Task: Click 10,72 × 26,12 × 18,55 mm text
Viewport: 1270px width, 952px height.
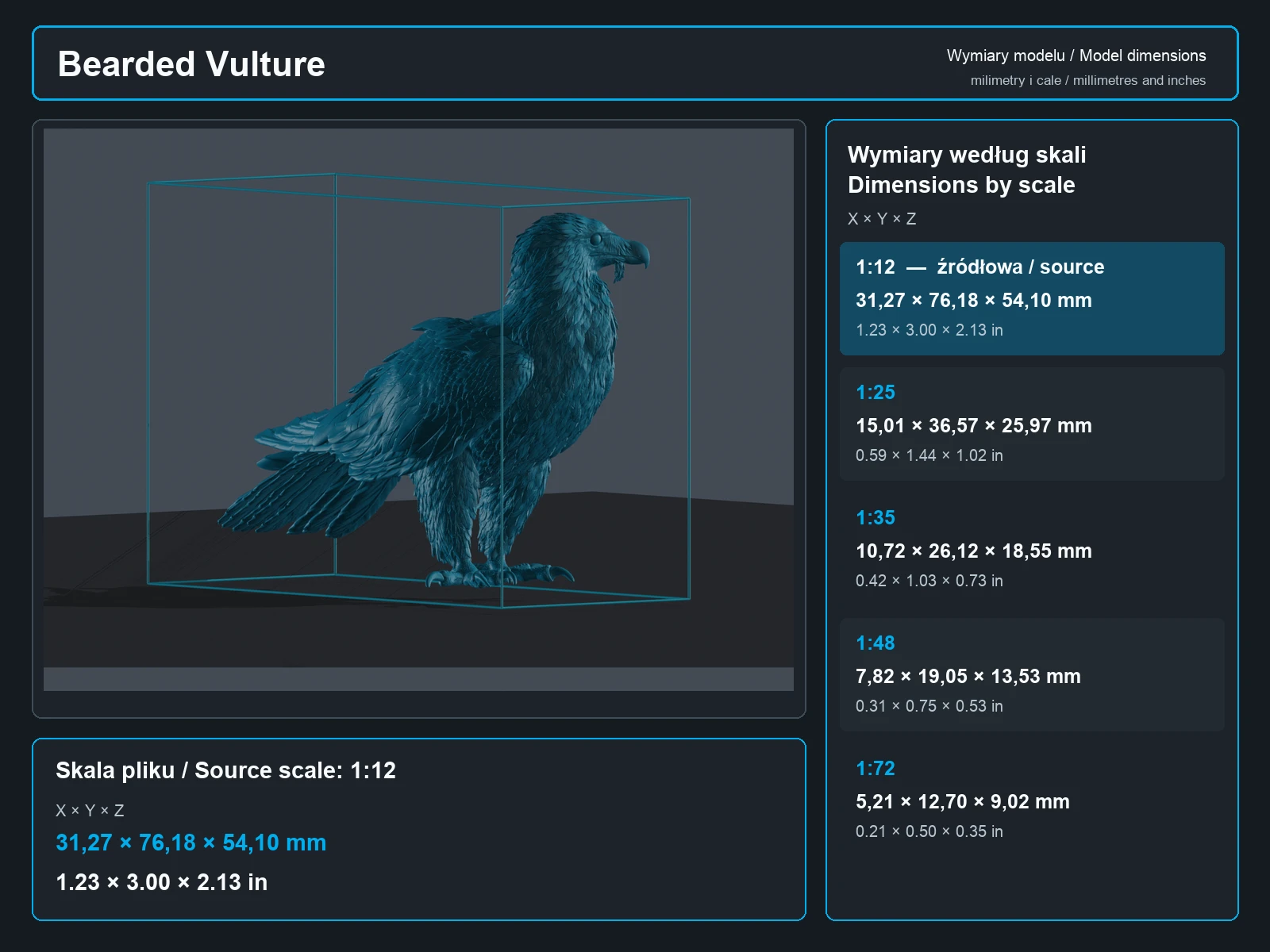Action: [974, 551]
